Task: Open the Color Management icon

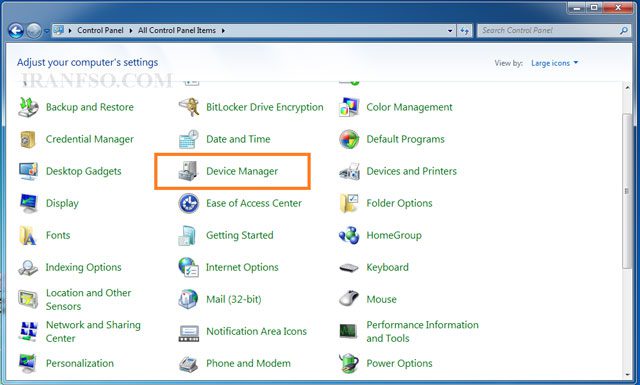Action: 349,107
